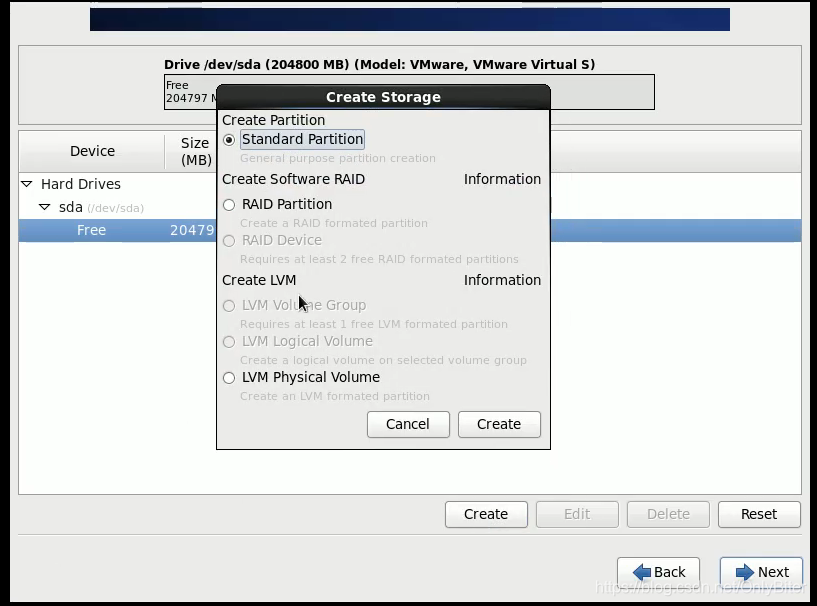This screenshot has width=817, height=606.
Task: Click the blue Next arrow icon
Action: 745,572
